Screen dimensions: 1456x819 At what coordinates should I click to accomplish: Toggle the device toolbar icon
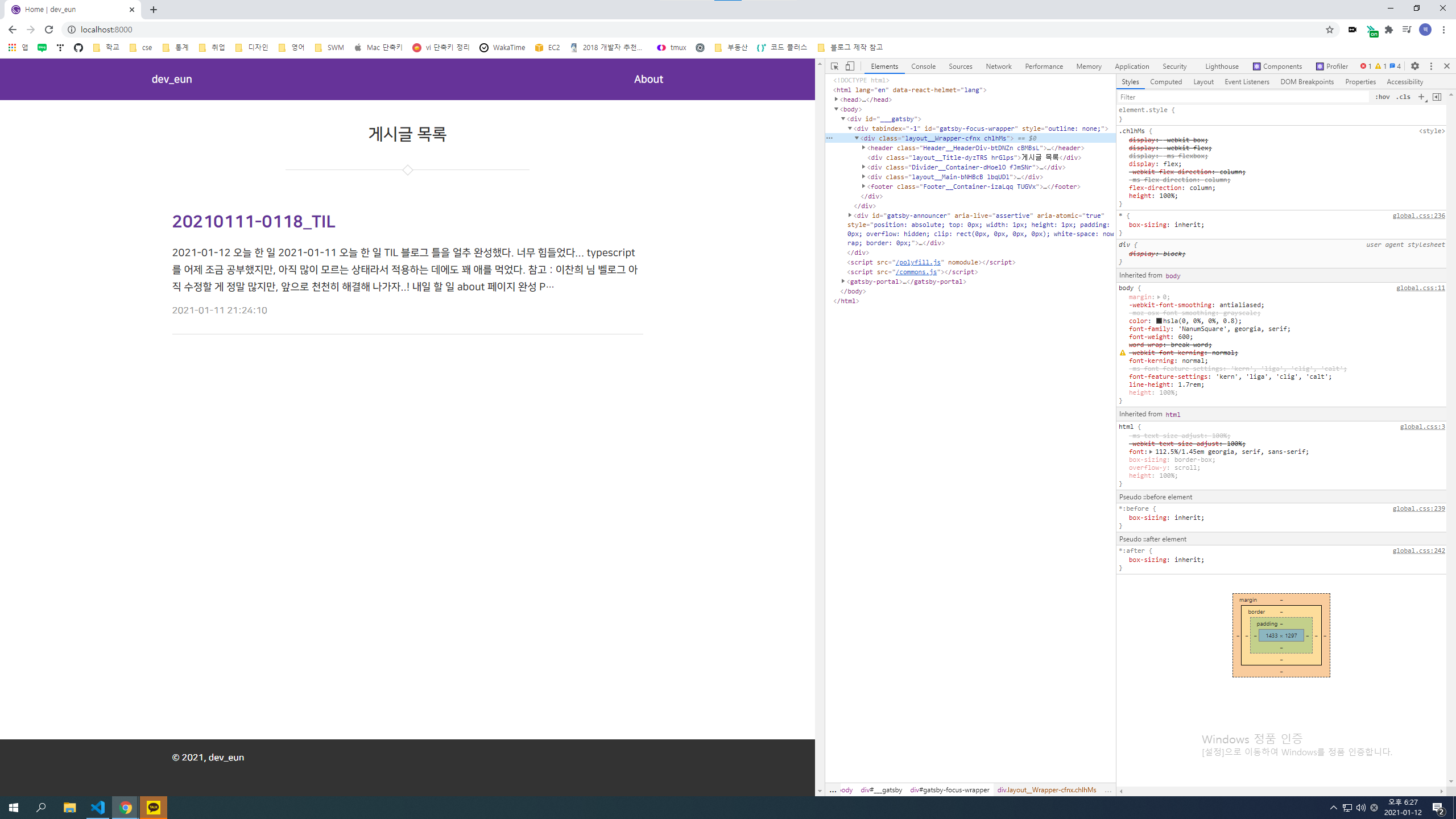[x=850, y=66]
